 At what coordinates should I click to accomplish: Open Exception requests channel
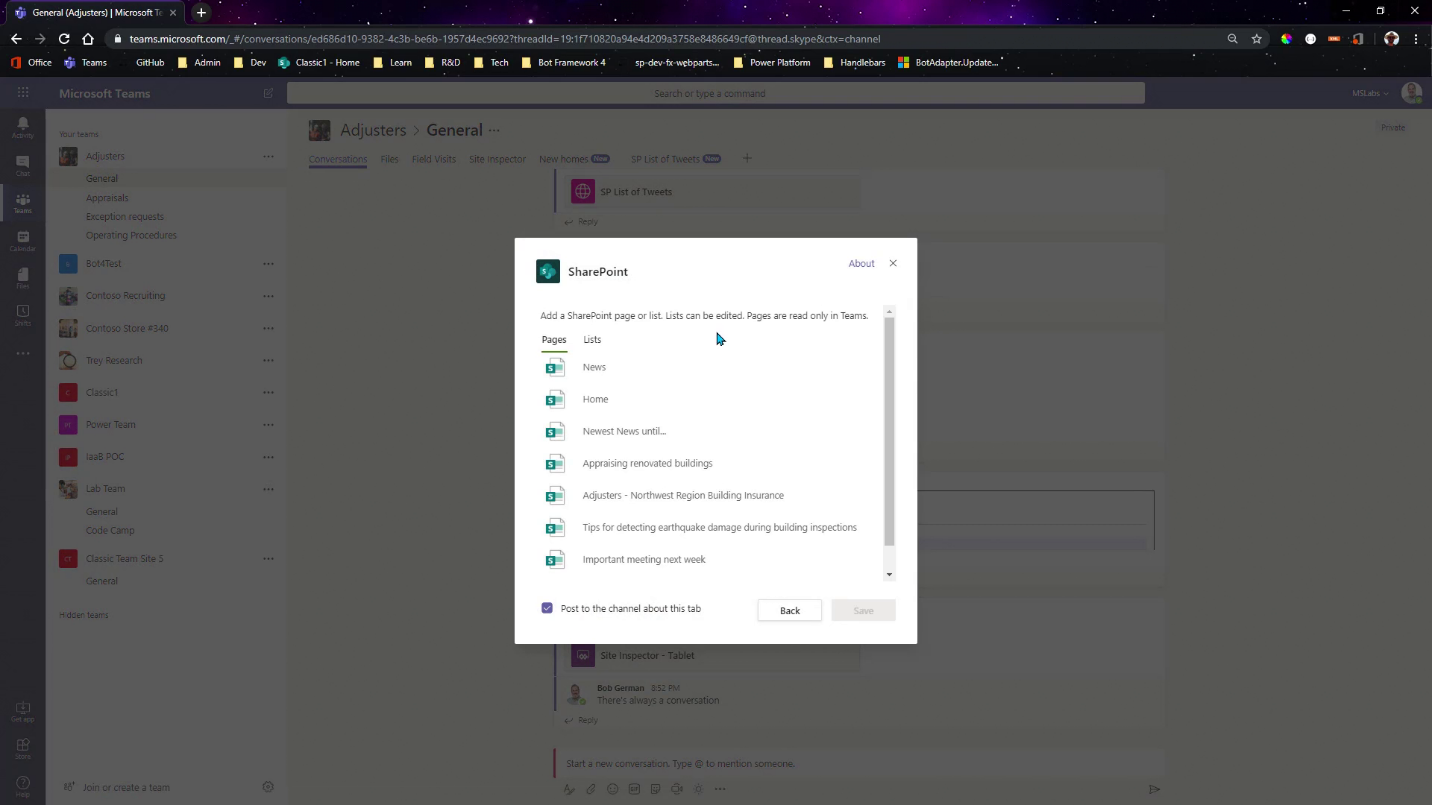click(125, 216)
